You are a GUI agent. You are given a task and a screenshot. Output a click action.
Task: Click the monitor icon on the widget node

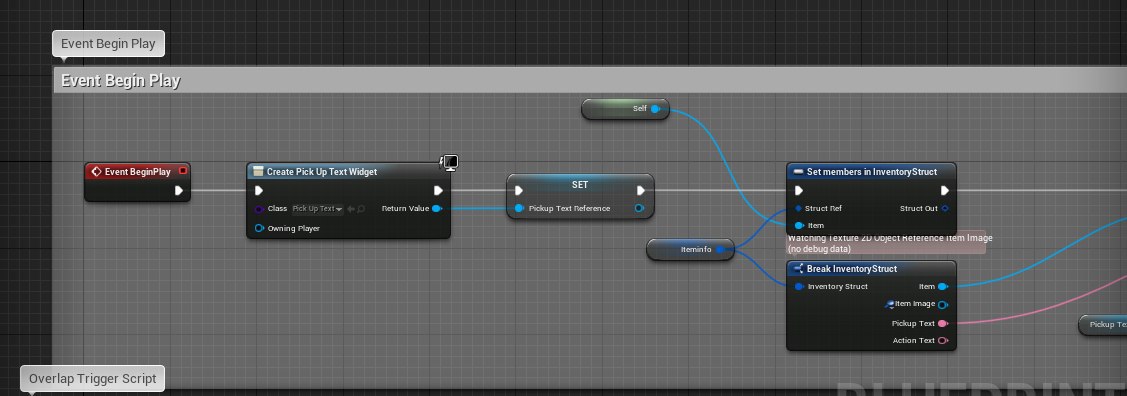pyautogui.click(x=450, y=162)
